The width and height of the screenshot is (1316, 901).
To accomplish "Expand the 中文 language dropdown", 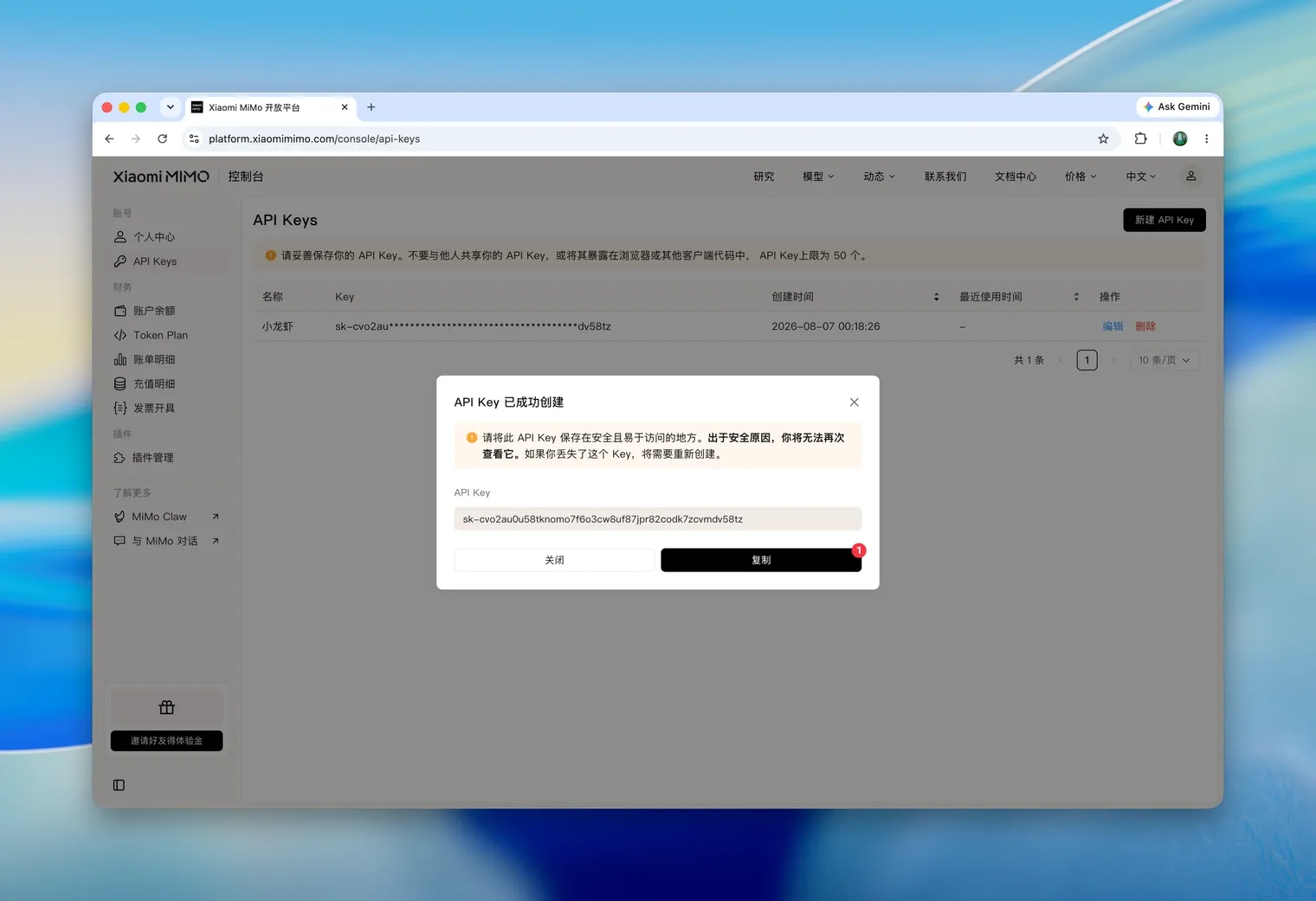I will [1141, 177].
